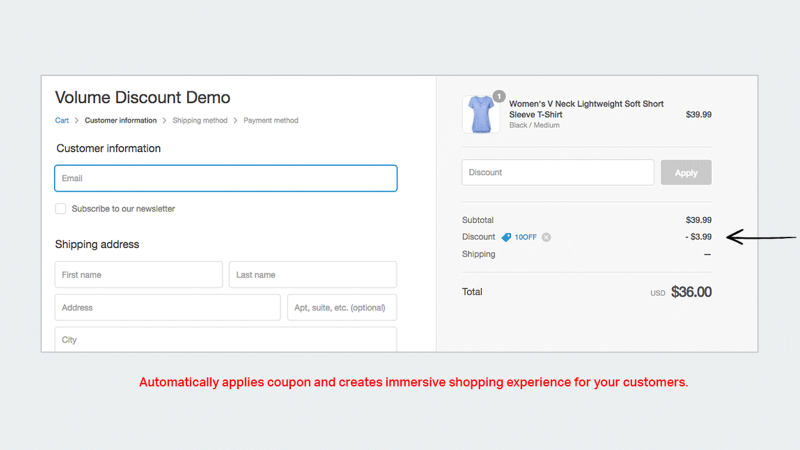Click the City input field

click(x=226, y=339)
